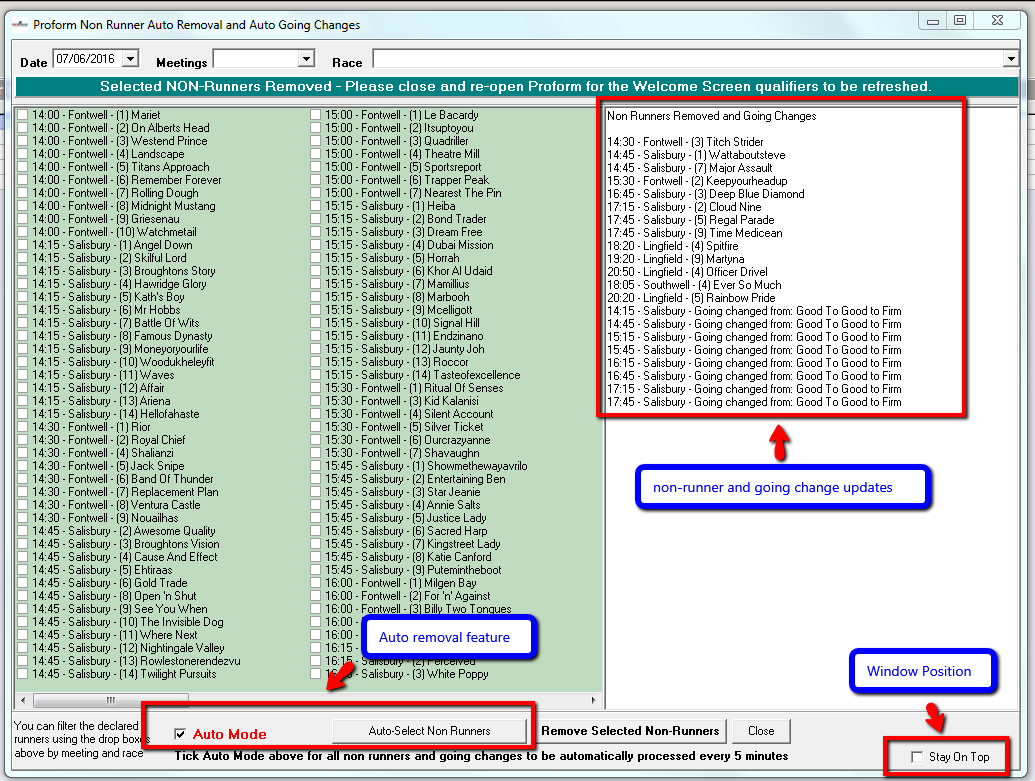The height and width of the screenshot is (781, 1035).
Task: Click 15:00 Fontwell (7) Nearest The Pin entry
Action: coord(413,193)
